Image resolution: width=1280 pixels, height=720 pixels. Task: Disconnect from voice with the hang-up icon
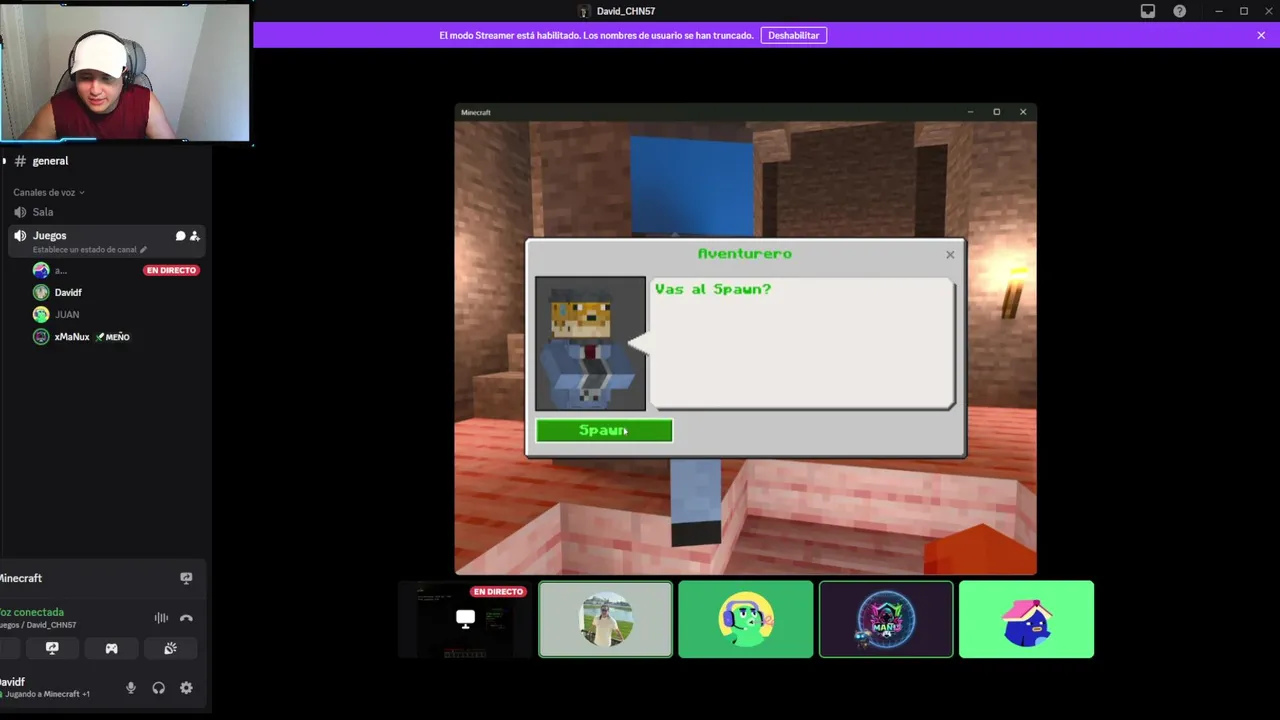click(186, 618)
